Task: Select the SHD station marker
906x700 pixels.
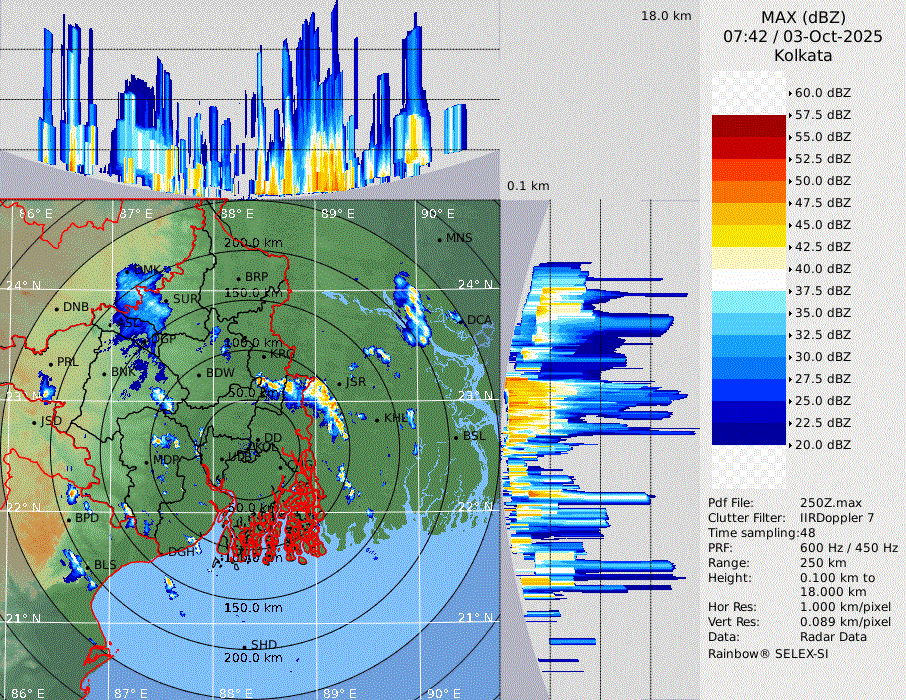Action: click(244, 646)
